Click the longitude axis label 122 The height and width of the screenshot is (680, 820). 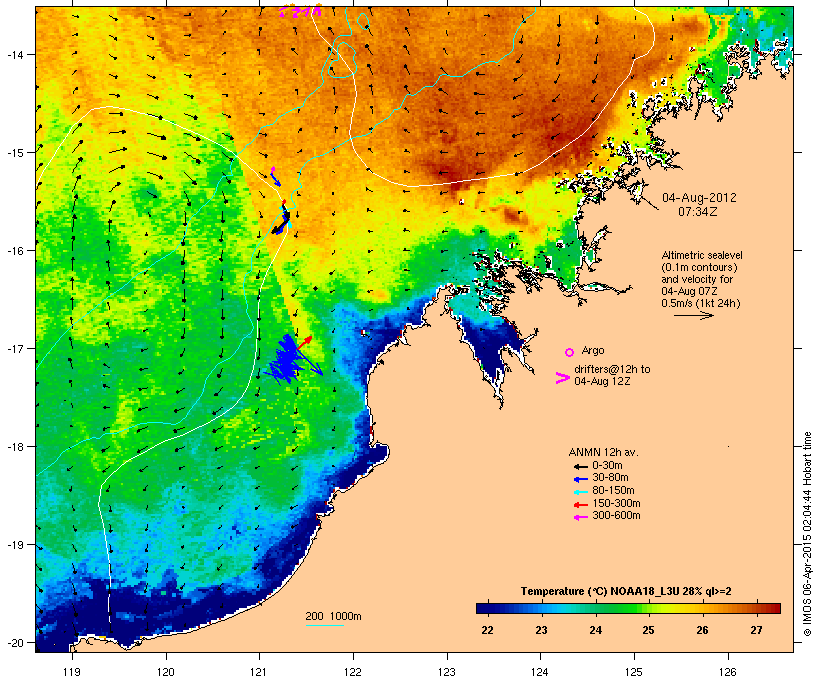pyautogui.click(x=353, y=672)
